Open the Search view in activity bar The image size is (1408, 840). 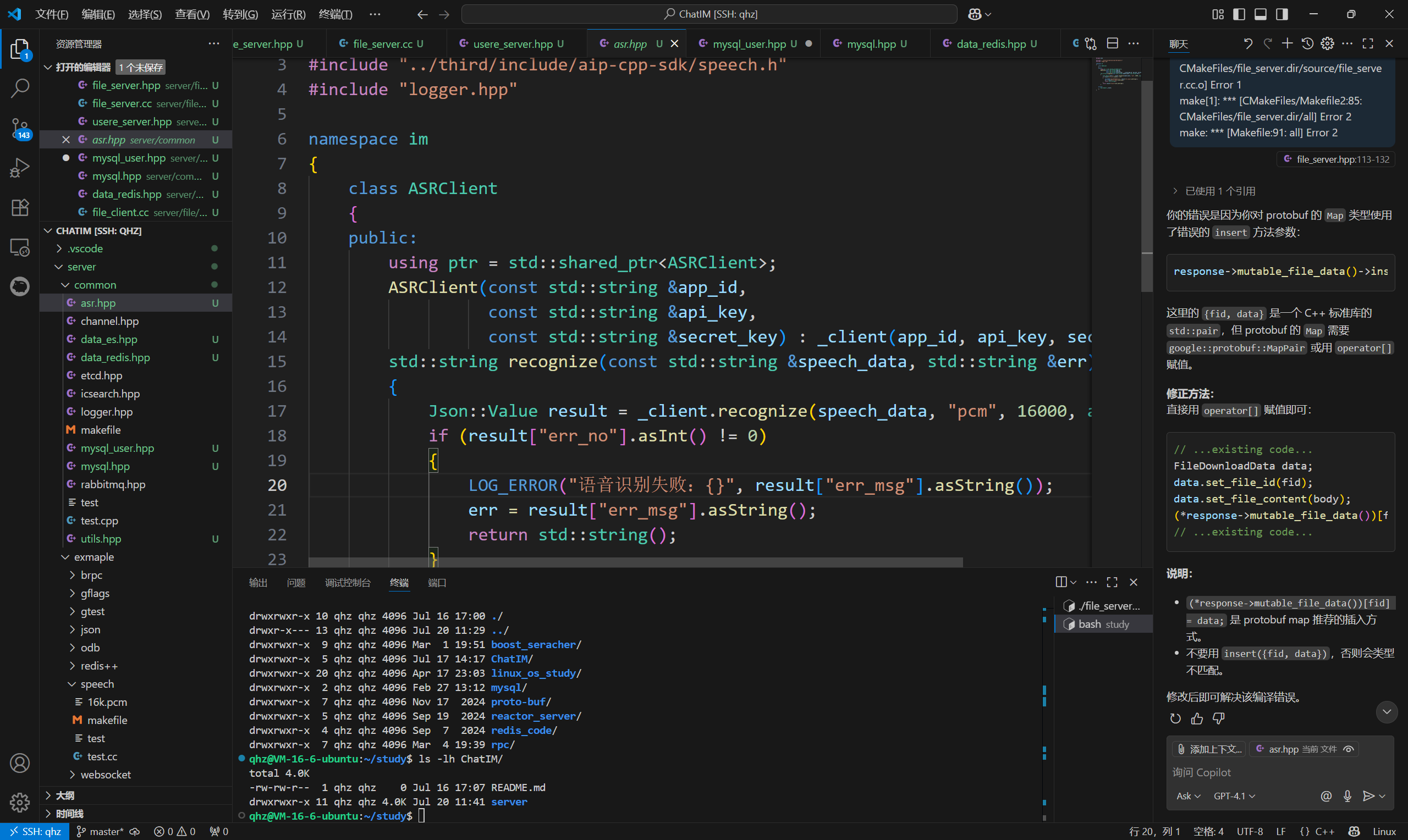pyautogui.click(x=20, y=89)
